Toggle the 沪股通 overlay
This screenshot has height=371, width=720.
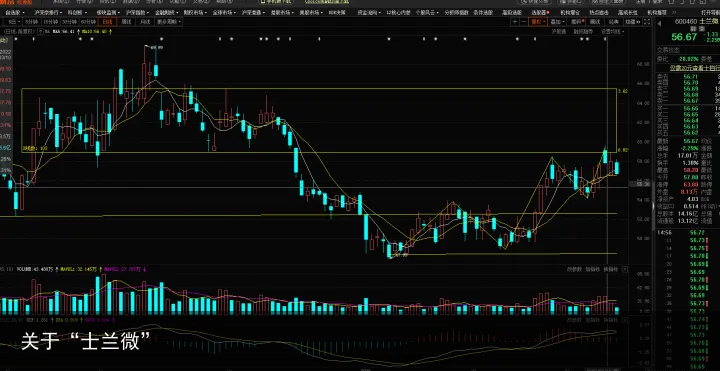(x=559, y=32)
